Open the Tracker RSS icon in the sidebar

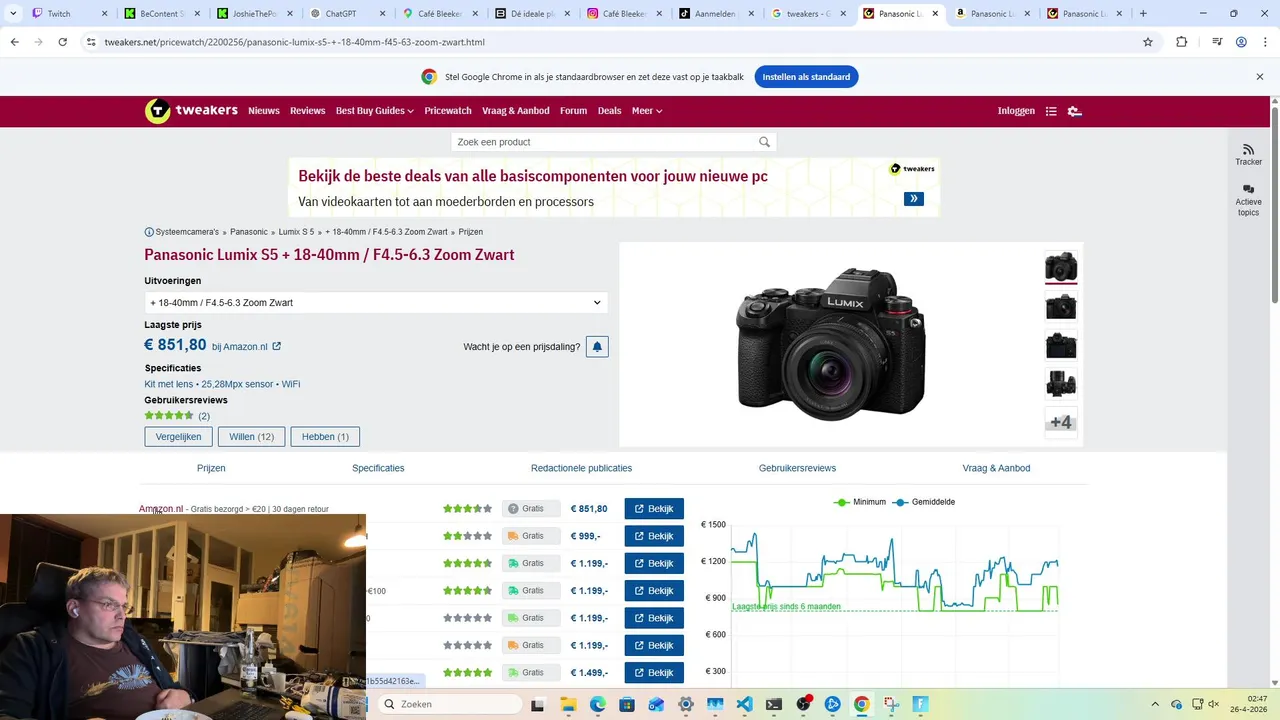1248,149
